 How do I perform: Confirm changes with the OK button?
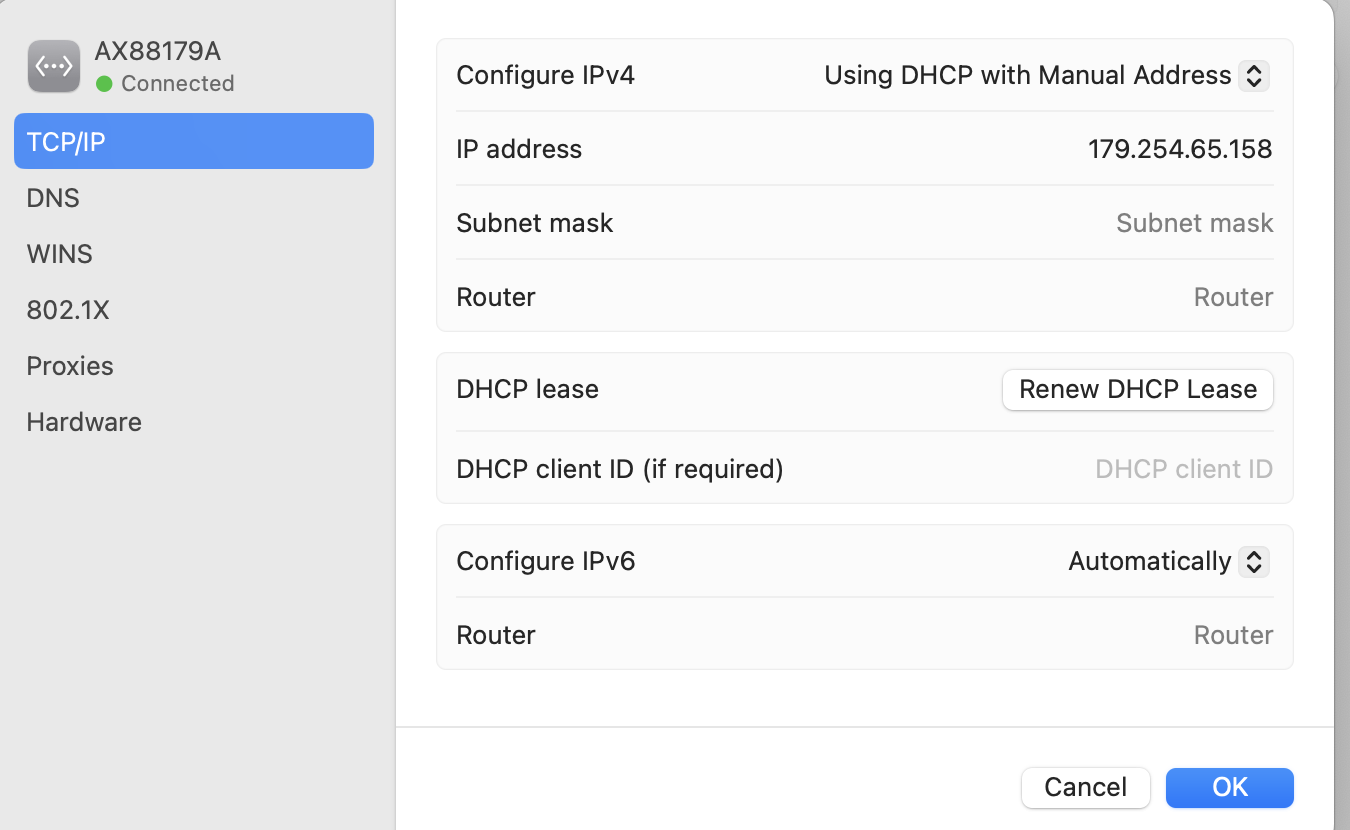(1229, 787)
